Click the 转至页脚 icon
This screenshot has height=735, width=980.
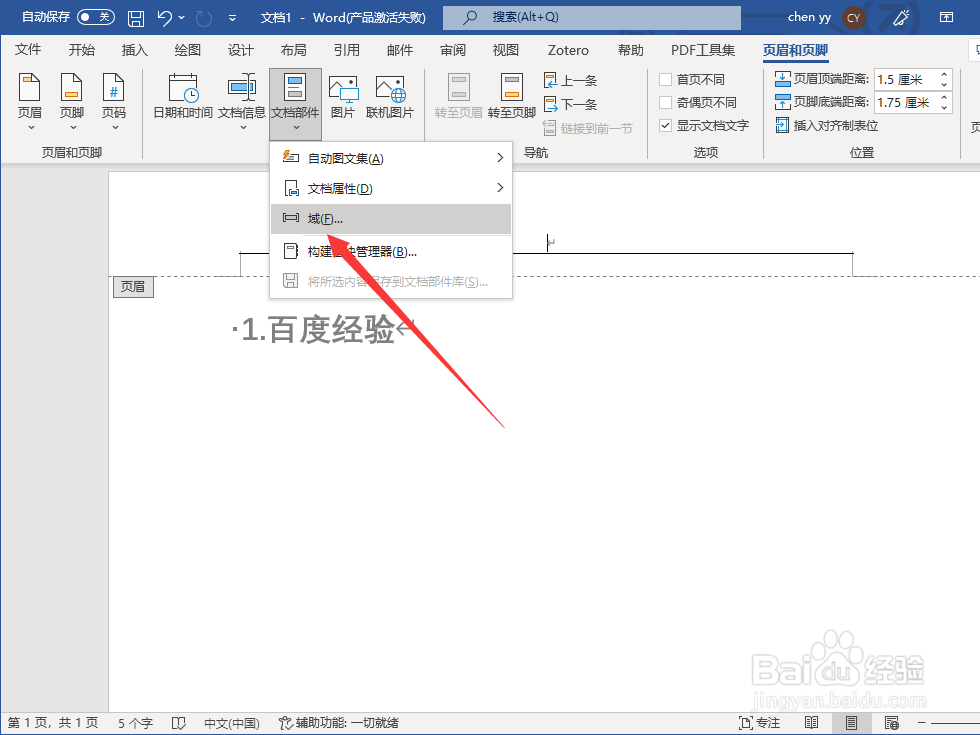(x=511, y=96)
